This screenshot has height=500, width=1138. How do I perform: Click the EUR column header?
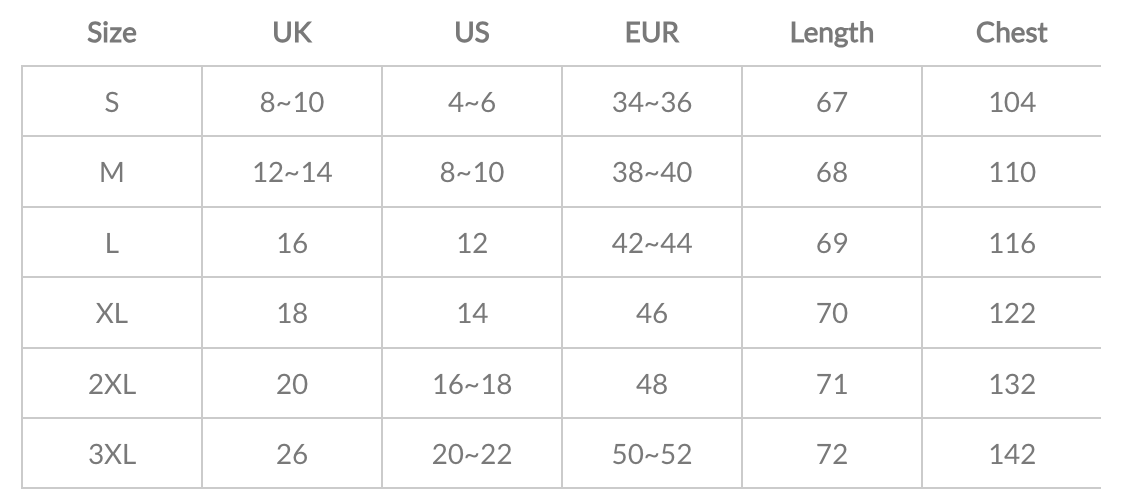pos(652,33)
